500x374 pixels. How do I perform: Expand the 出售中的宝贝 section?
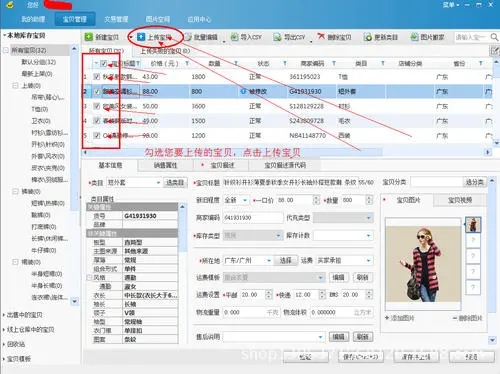click(4, 315)
